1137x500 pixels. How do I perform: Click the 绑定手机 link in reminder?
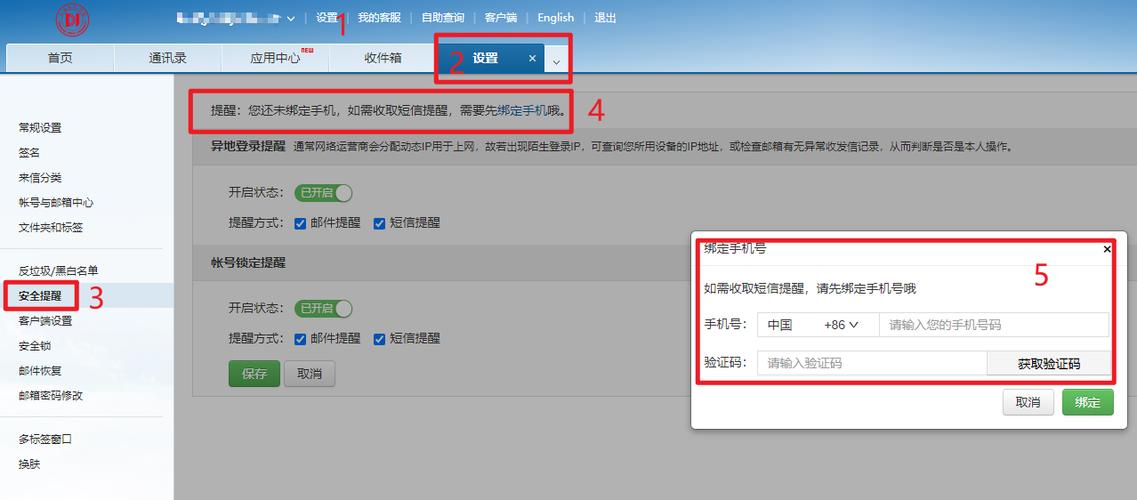tap(522, 112)
